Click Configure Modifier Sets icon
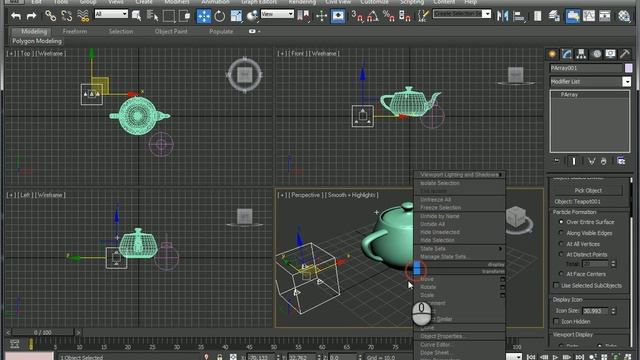This screenshot has height=360, width=640. coord(621,161)
